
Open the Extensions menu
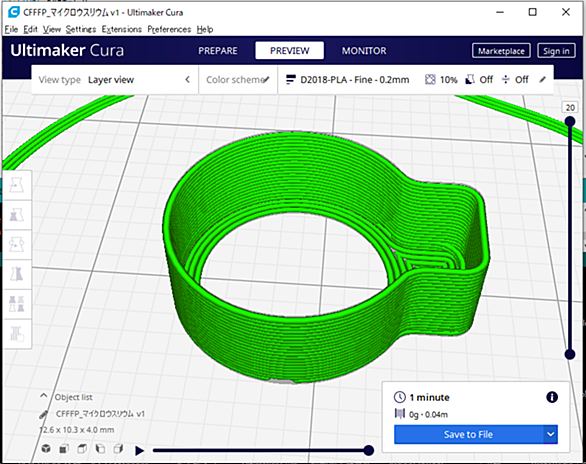122,29
